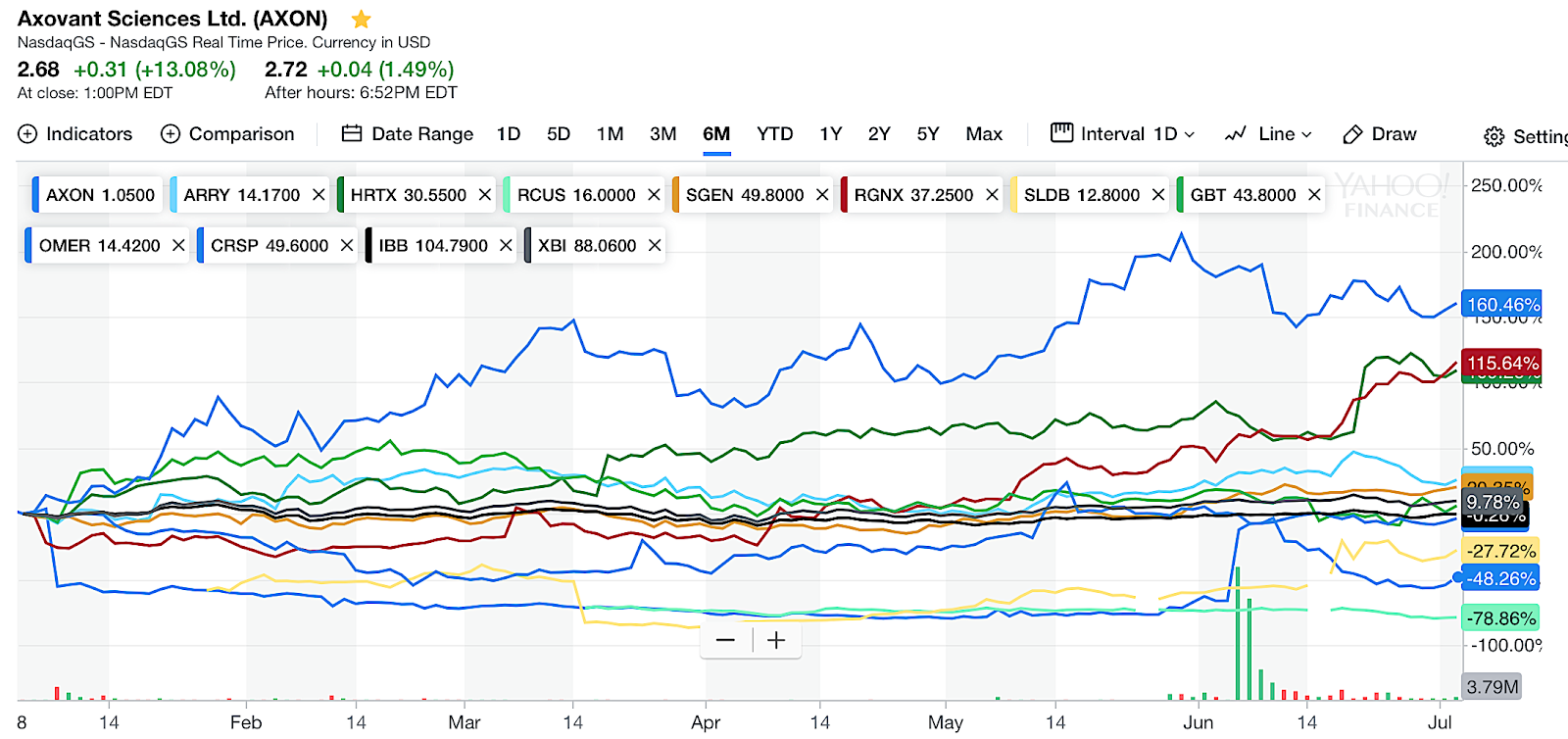The image size is (1568, 739).
Task: Activate the Draw pencil tool
Action: pos(1380,134)
